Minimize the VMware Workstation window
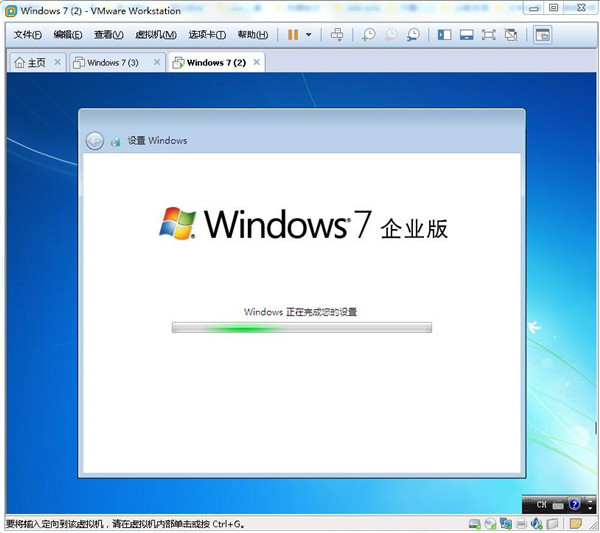This screenshot has height=533, width=600. (x=534, y=8)
